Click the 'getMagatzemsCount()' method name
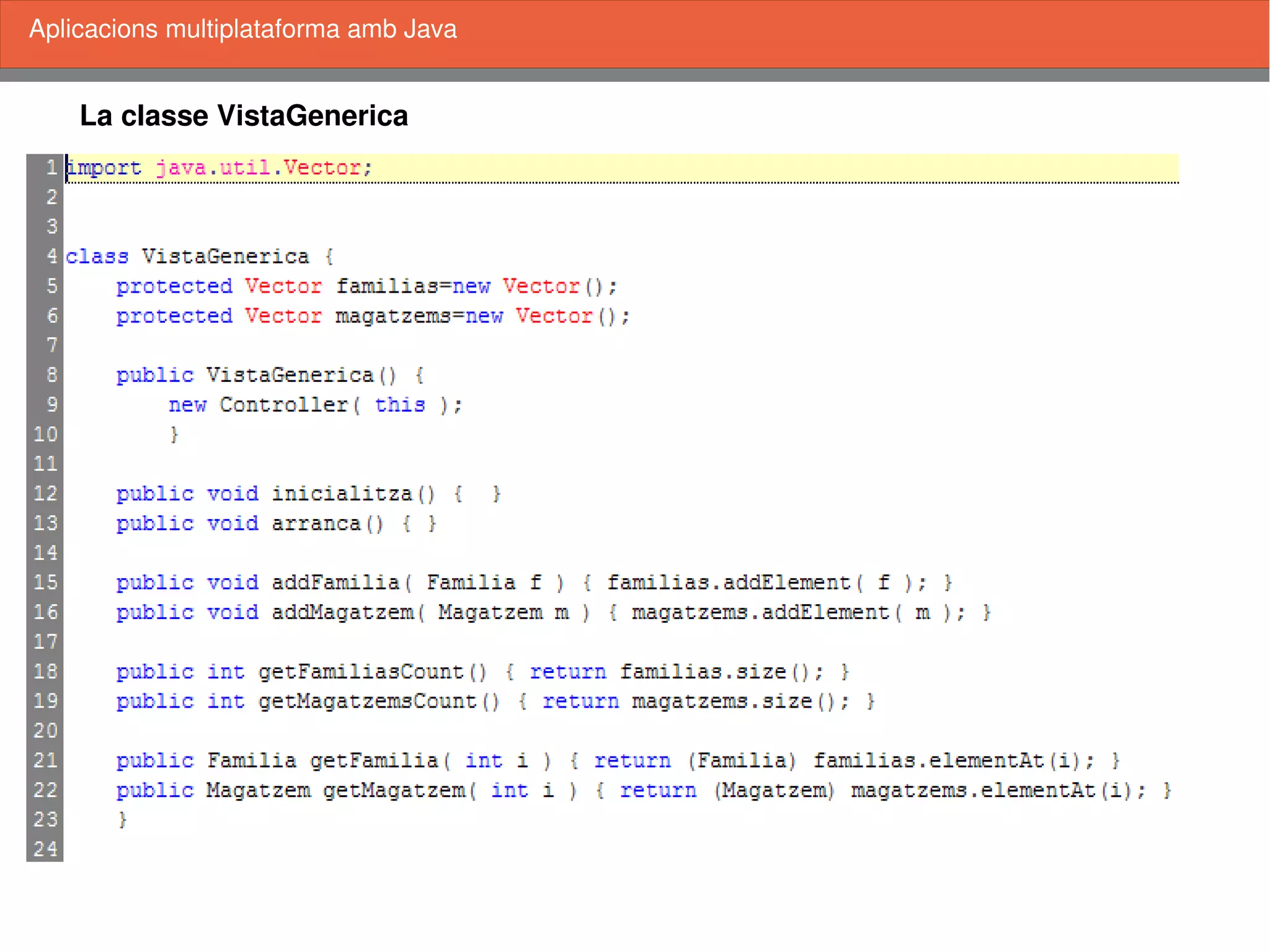 [379, 701]
